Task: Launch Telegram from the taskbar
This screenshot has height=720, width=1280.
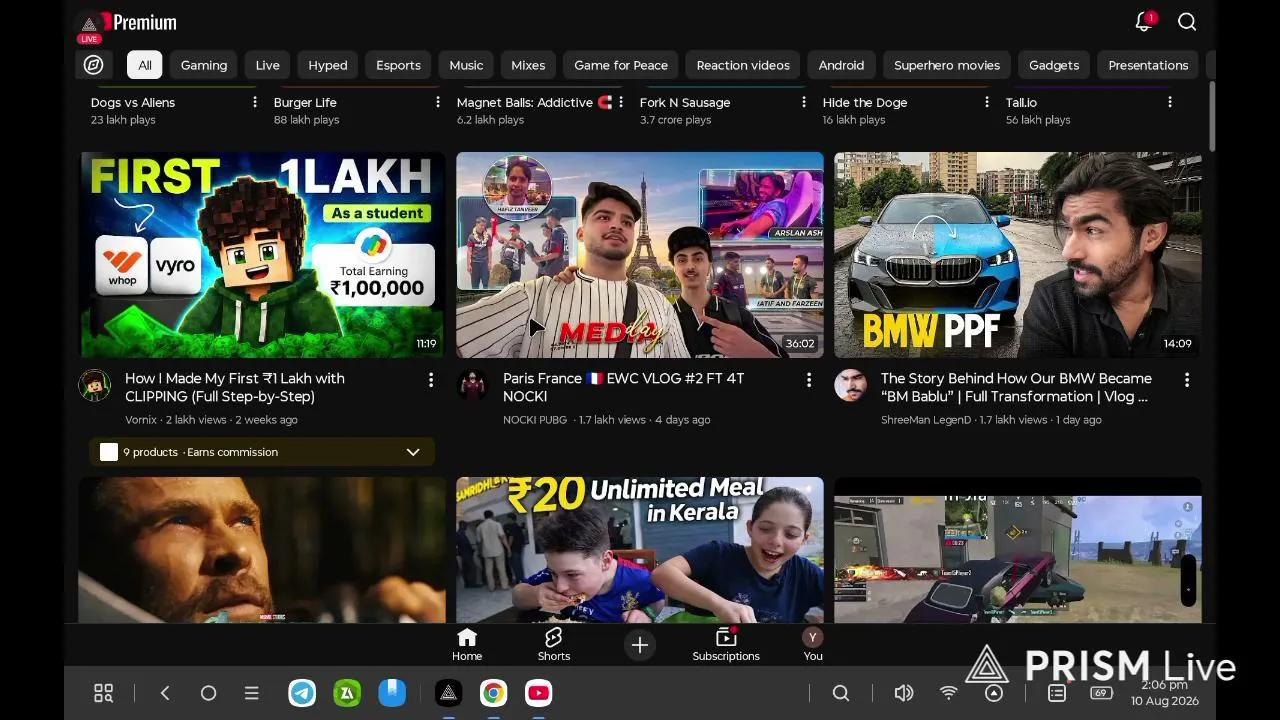Action: point(302,693)
